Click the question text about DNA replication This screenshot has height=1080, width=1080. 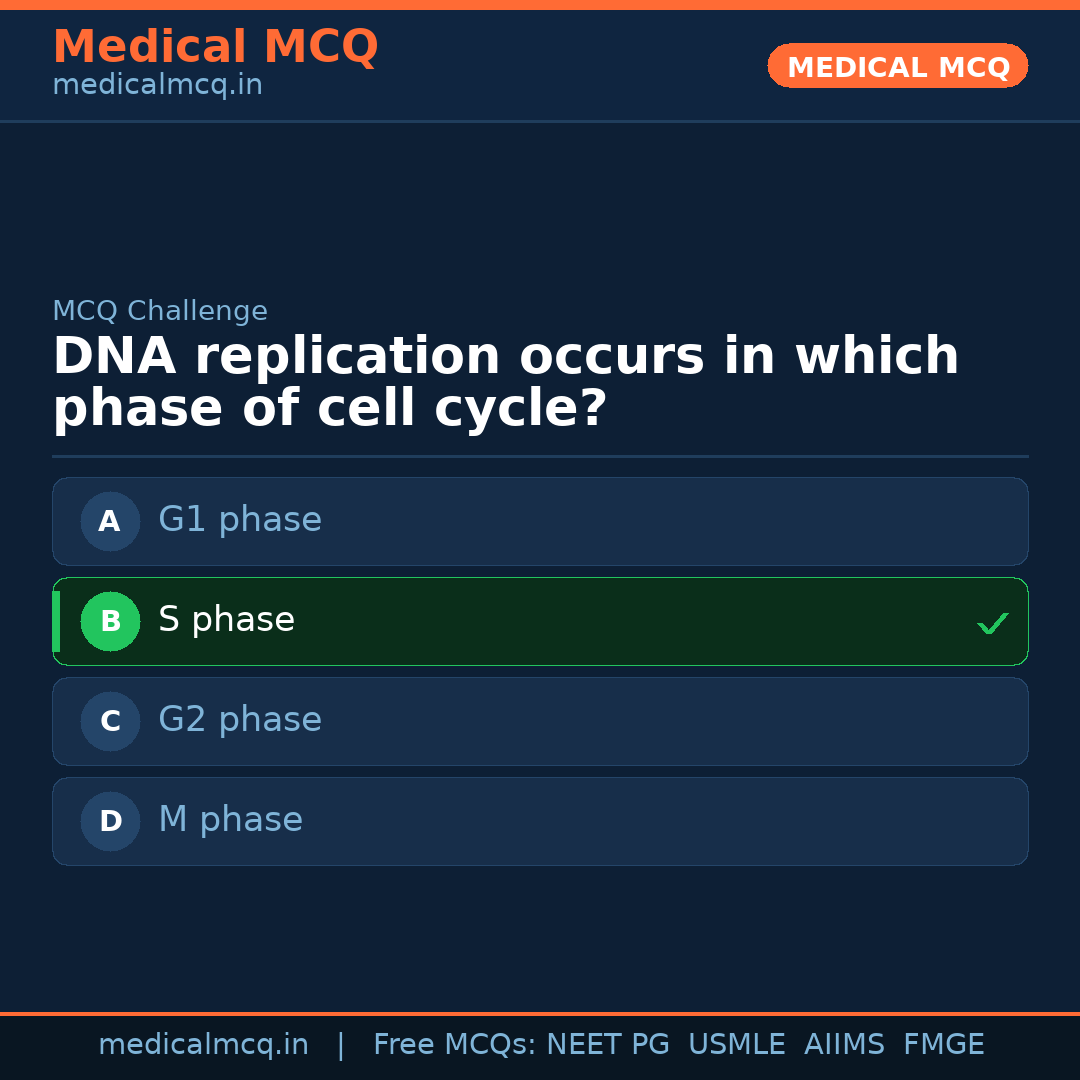click(x=505, y=380)
